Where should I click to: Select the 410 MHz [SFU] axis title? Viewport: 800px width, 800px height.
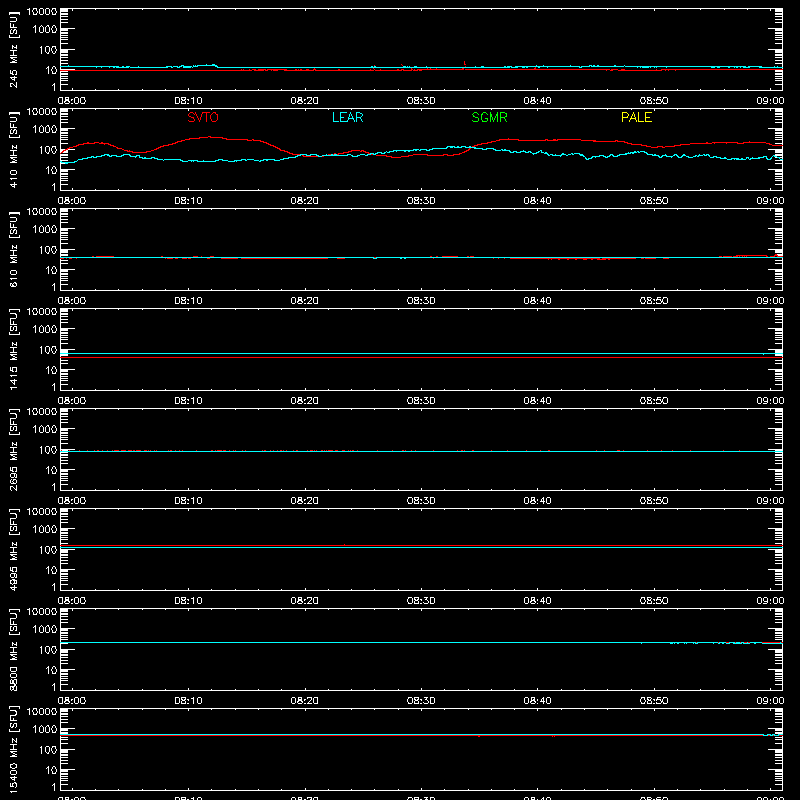coord(13,149)
